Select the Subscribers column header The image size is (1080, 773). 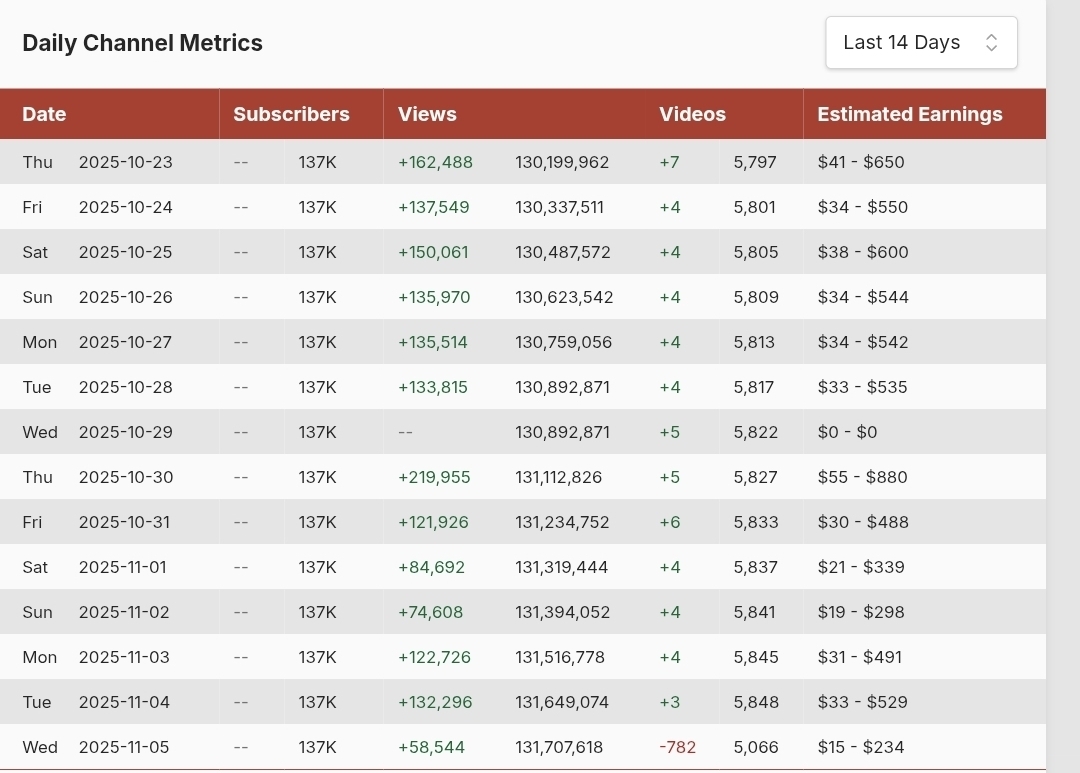[291, 114]
